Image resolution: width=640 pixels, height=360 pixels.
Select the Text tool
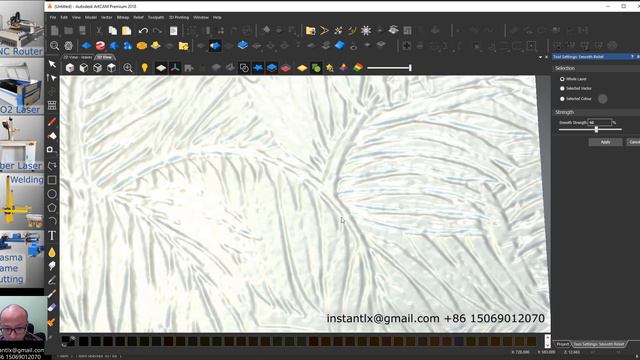click(x=52, y=236)
